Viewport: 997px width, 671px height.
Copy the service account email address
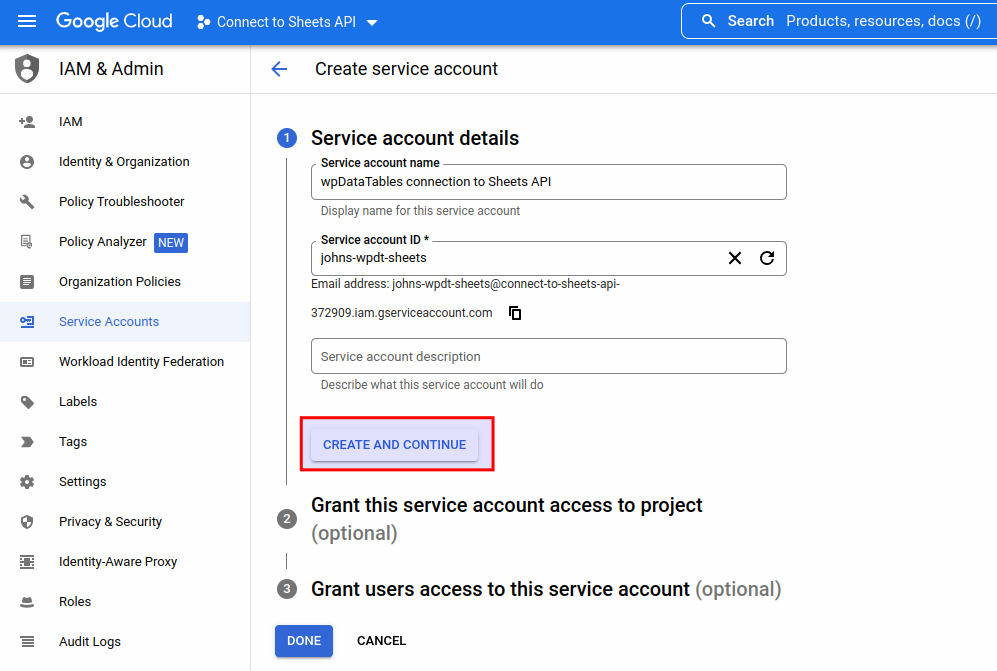point(515,313)
